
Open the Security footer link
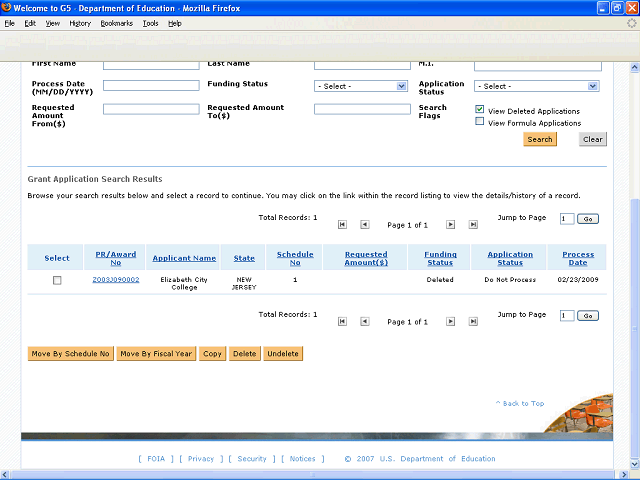point(252,458)
